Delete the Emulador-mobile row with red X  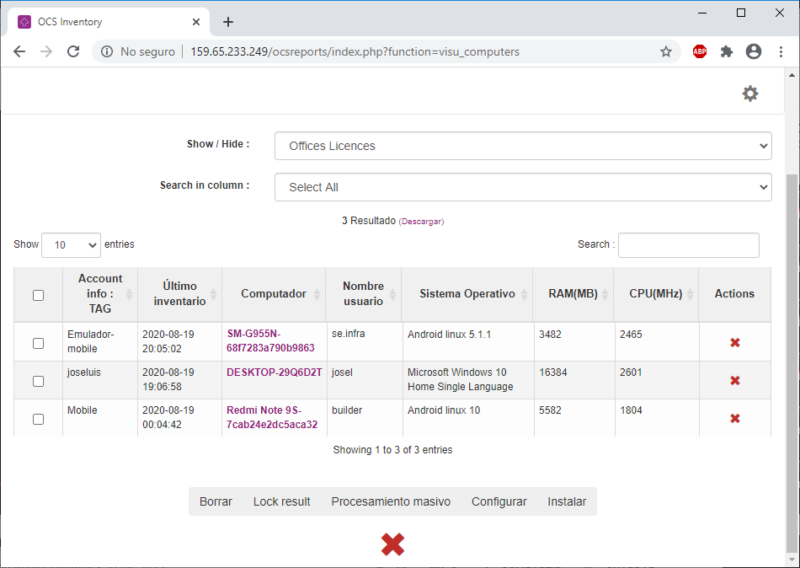[x=735, y=343]
